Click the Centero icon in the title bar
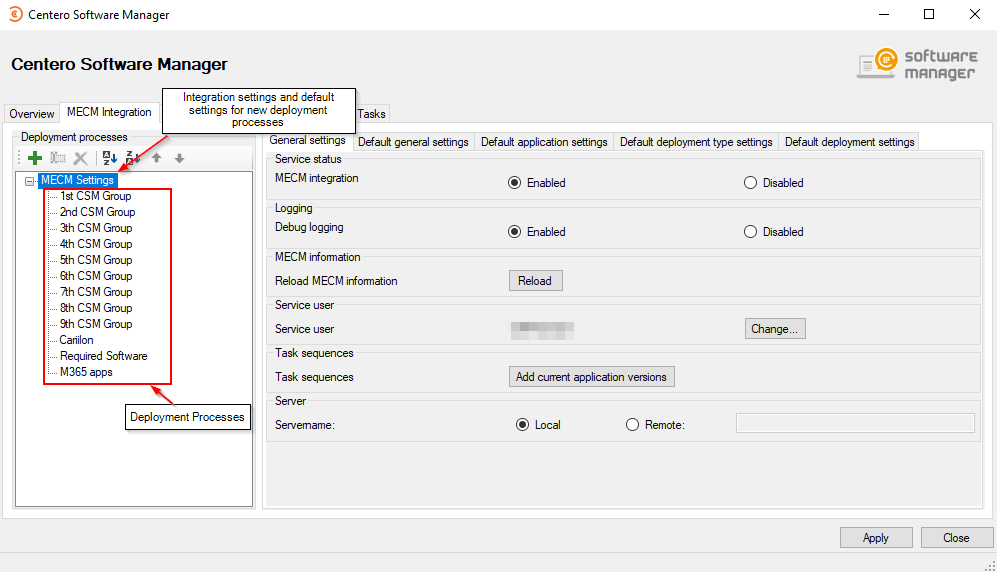Screen dimensions: 997x572 point(15,14)
